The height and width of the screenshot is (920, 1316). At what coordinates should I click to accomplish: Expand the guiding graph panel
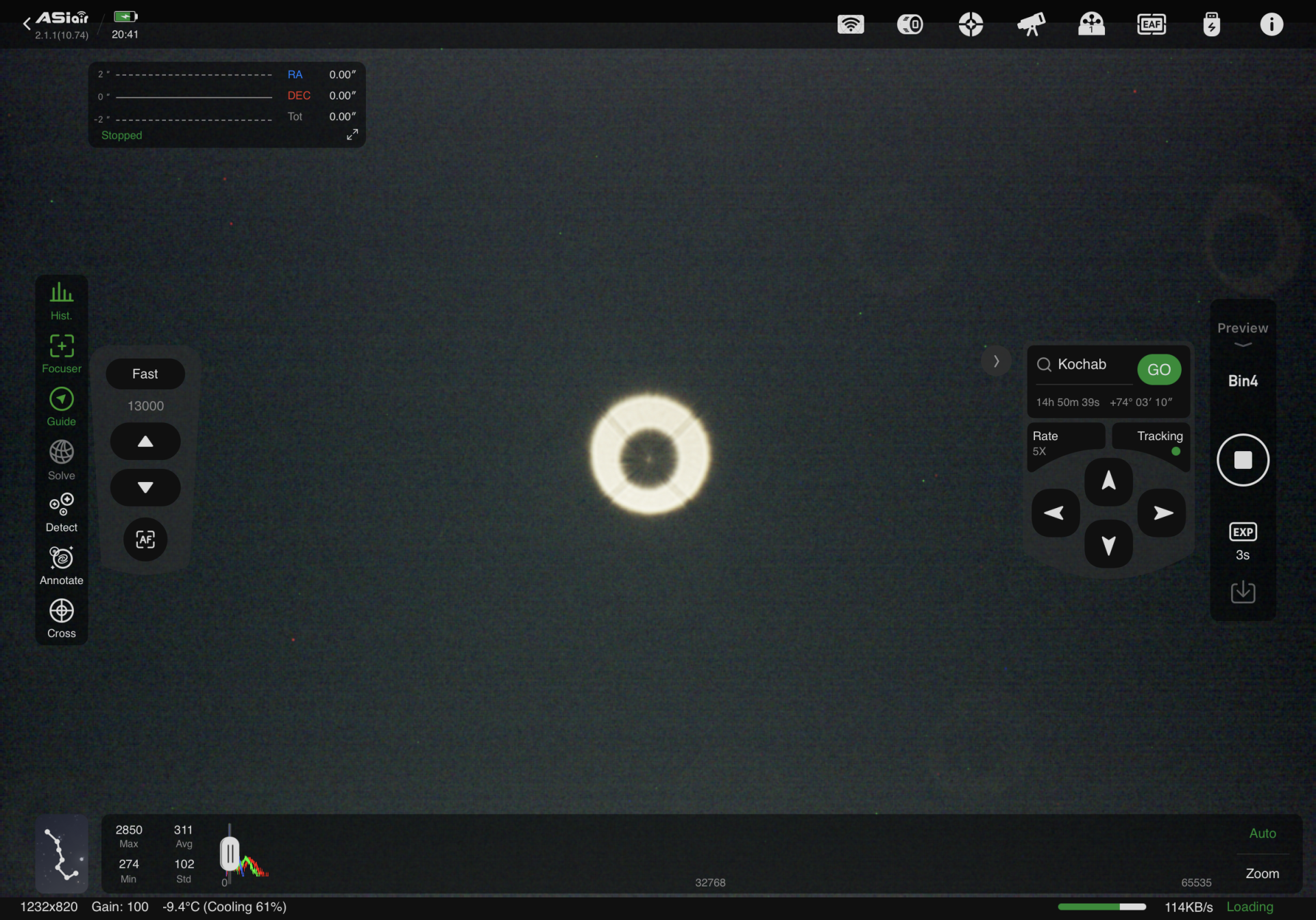pos(352,134)
